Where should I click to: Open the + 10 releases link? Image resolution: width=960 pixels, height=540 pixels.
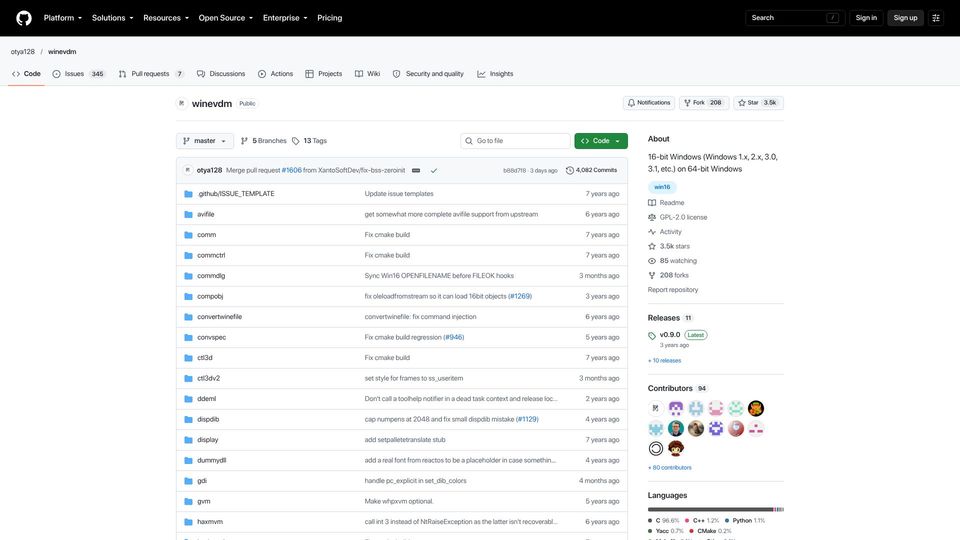[664, 361]
